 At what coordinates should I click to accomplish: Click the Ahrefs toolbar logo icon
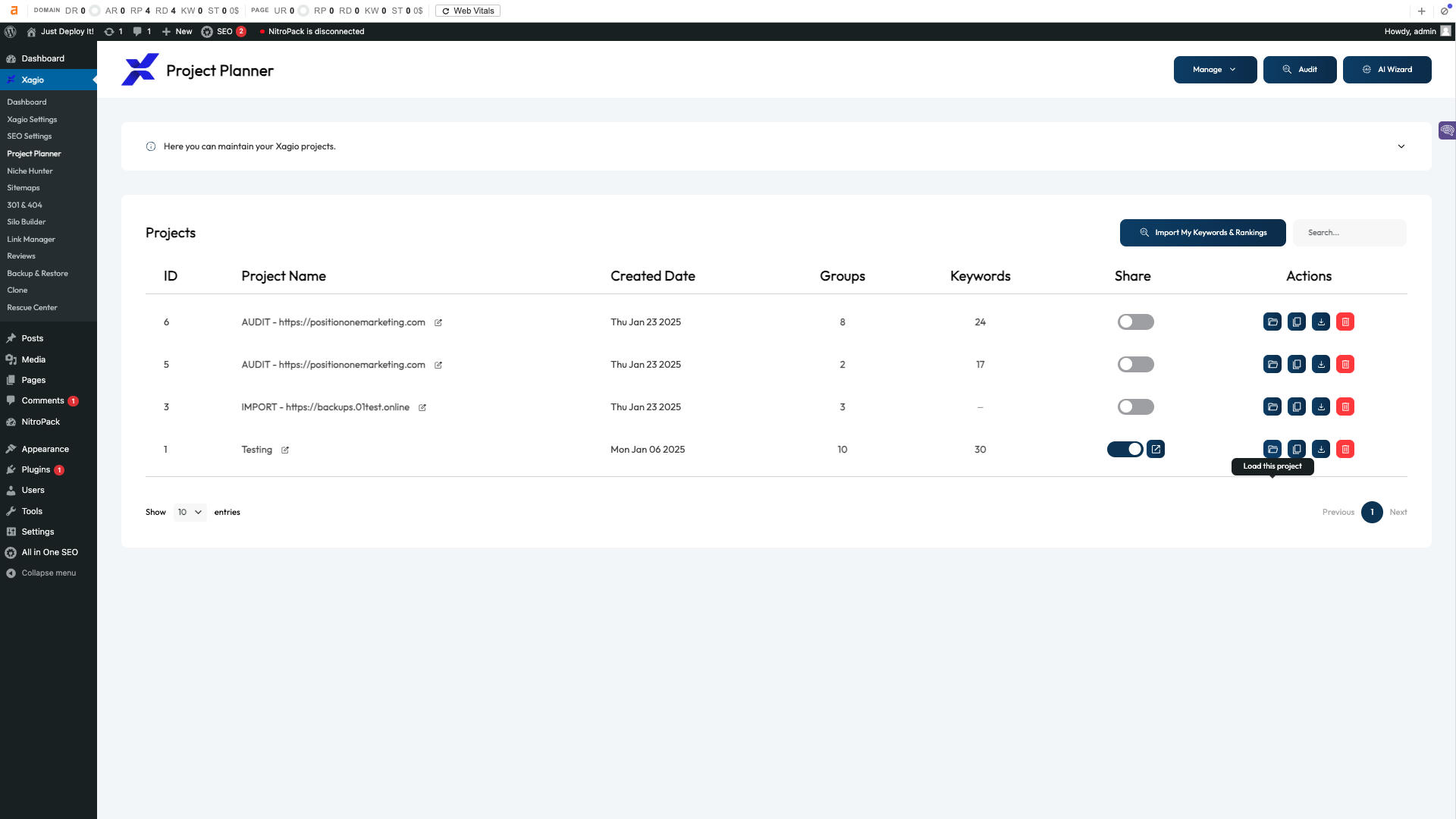pos(14,11)
